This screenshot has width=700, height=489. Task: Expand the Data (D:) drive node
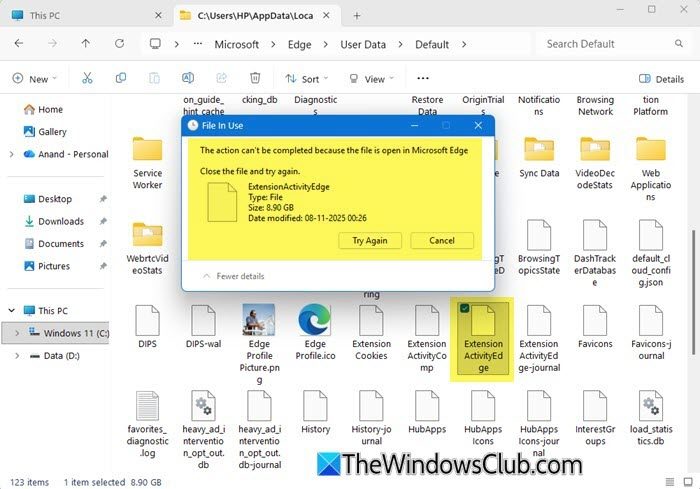tap(17, 356)
